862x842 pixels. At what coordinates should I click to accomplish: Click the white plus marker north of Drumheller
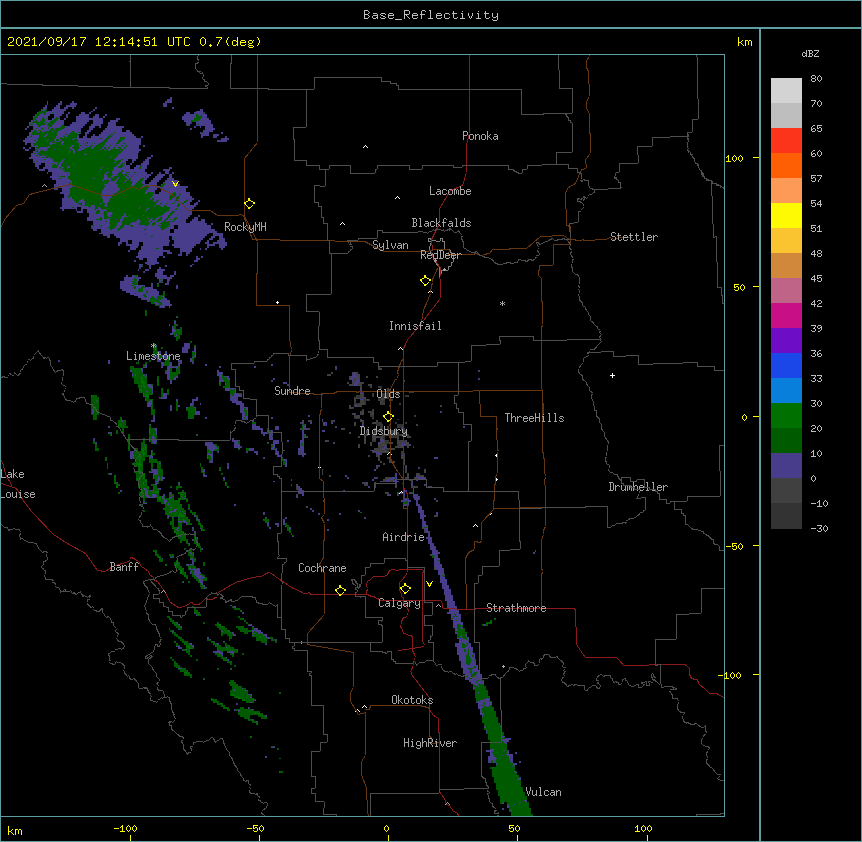[x=612, y=375]
